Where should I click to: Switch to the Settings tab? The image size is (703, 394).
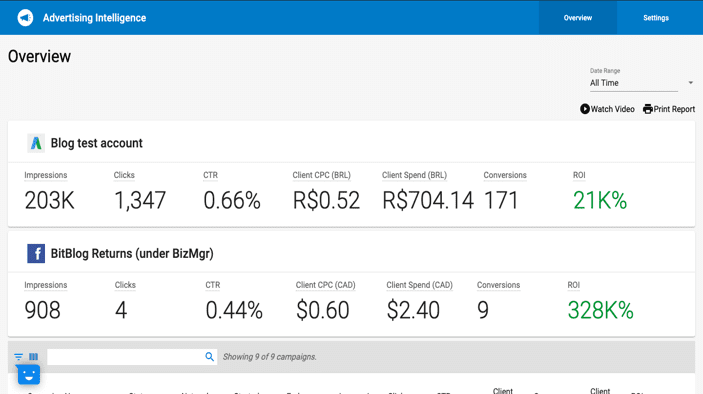pos(655,18)
